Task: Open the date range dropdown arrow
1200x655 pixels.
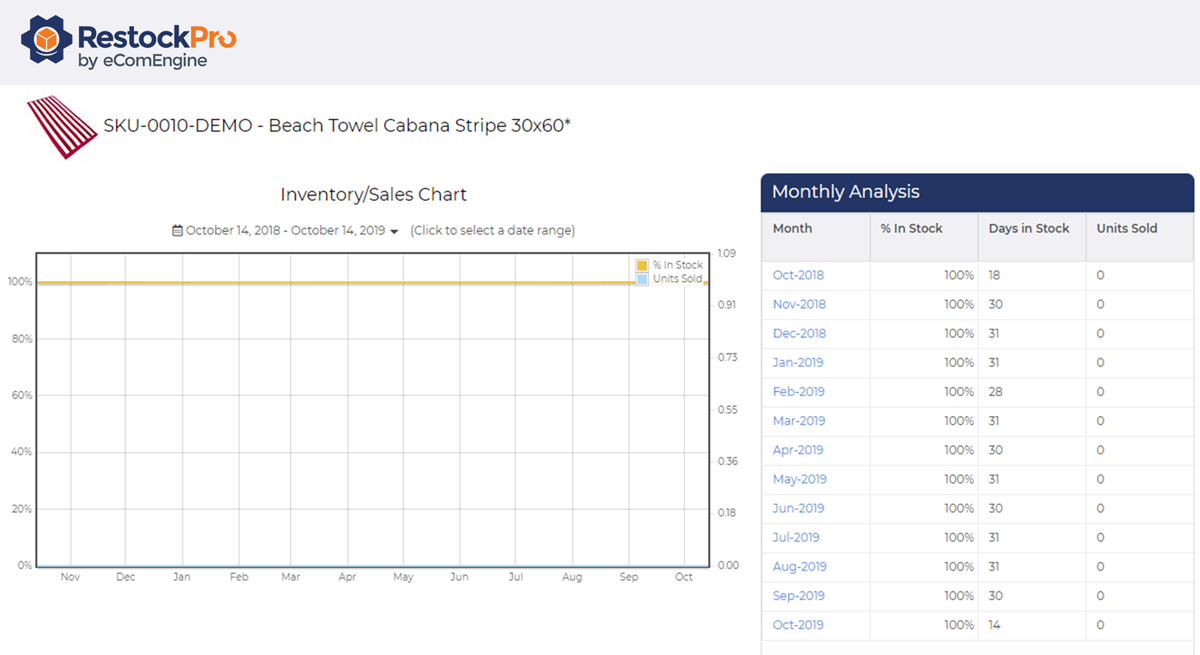Action: (395, 230)
